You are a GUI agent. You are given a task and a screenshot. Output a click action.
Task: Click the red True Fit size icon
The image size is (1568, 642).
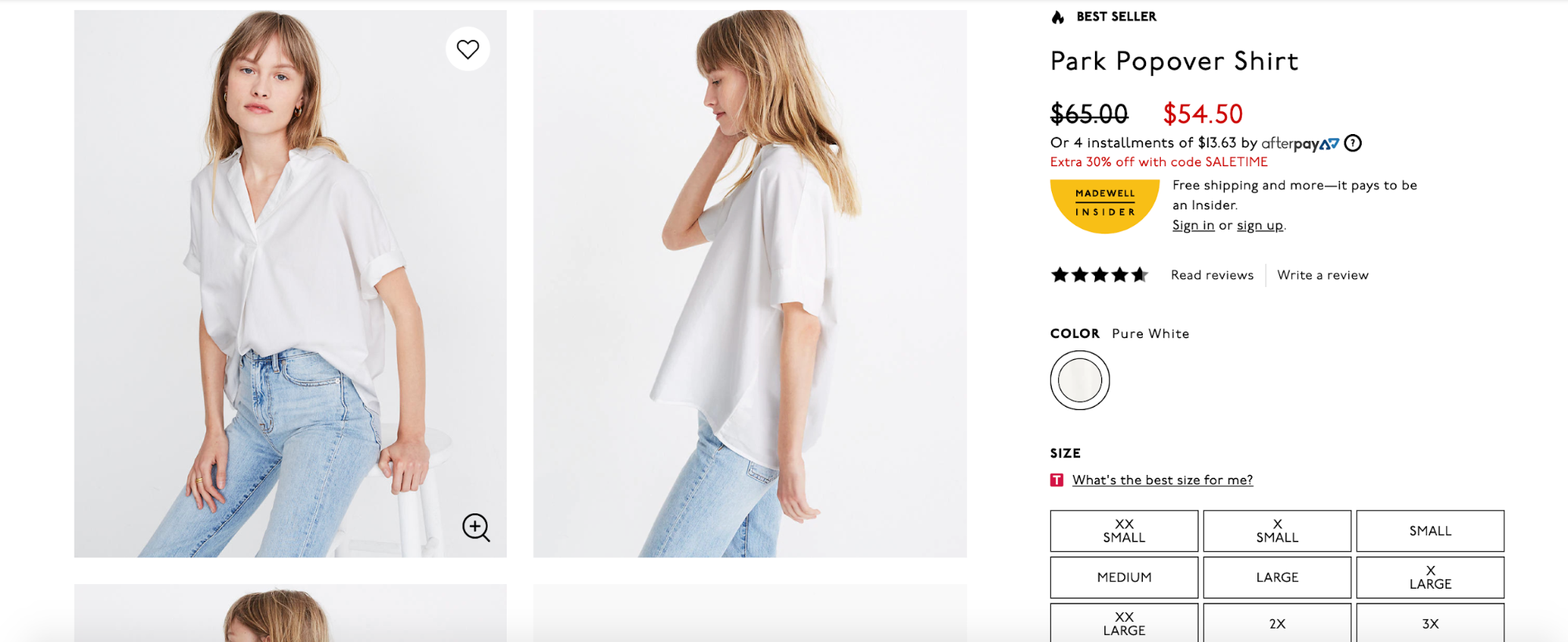[x=1057, y=480]
